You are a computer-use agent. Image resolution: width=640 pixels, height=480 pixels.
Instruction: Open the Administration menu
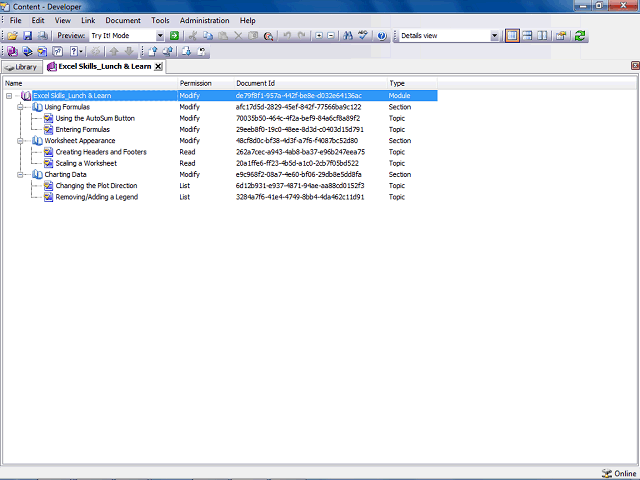204,20
